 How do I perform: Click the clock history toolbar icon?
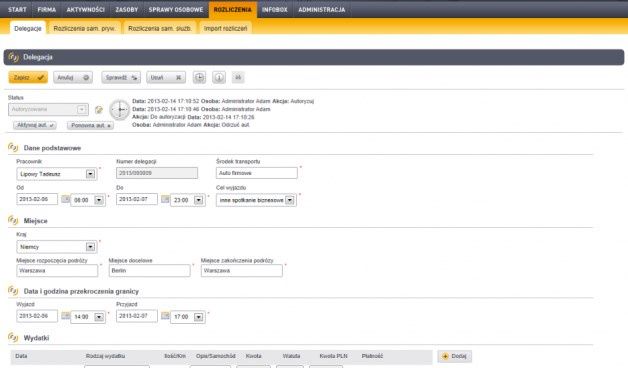pos(199,77)
